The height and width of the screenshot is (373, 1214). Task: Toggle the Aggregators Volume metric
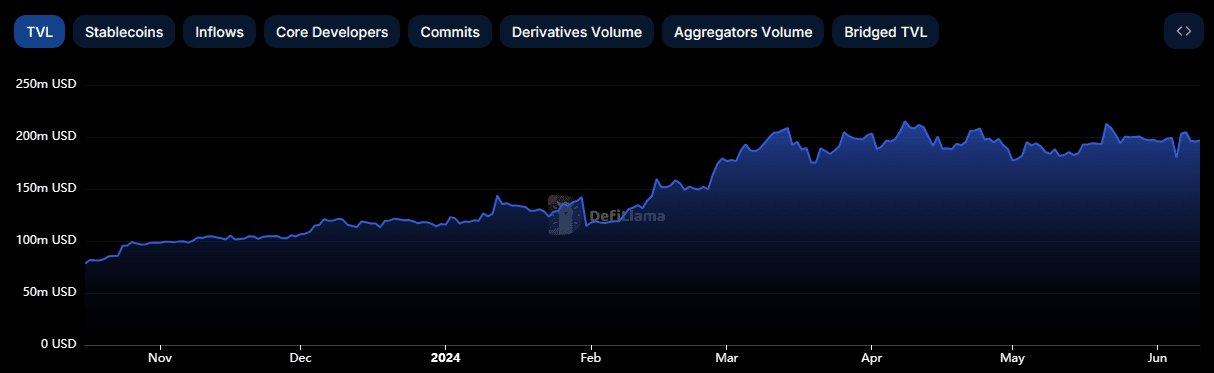click(743, 32)
